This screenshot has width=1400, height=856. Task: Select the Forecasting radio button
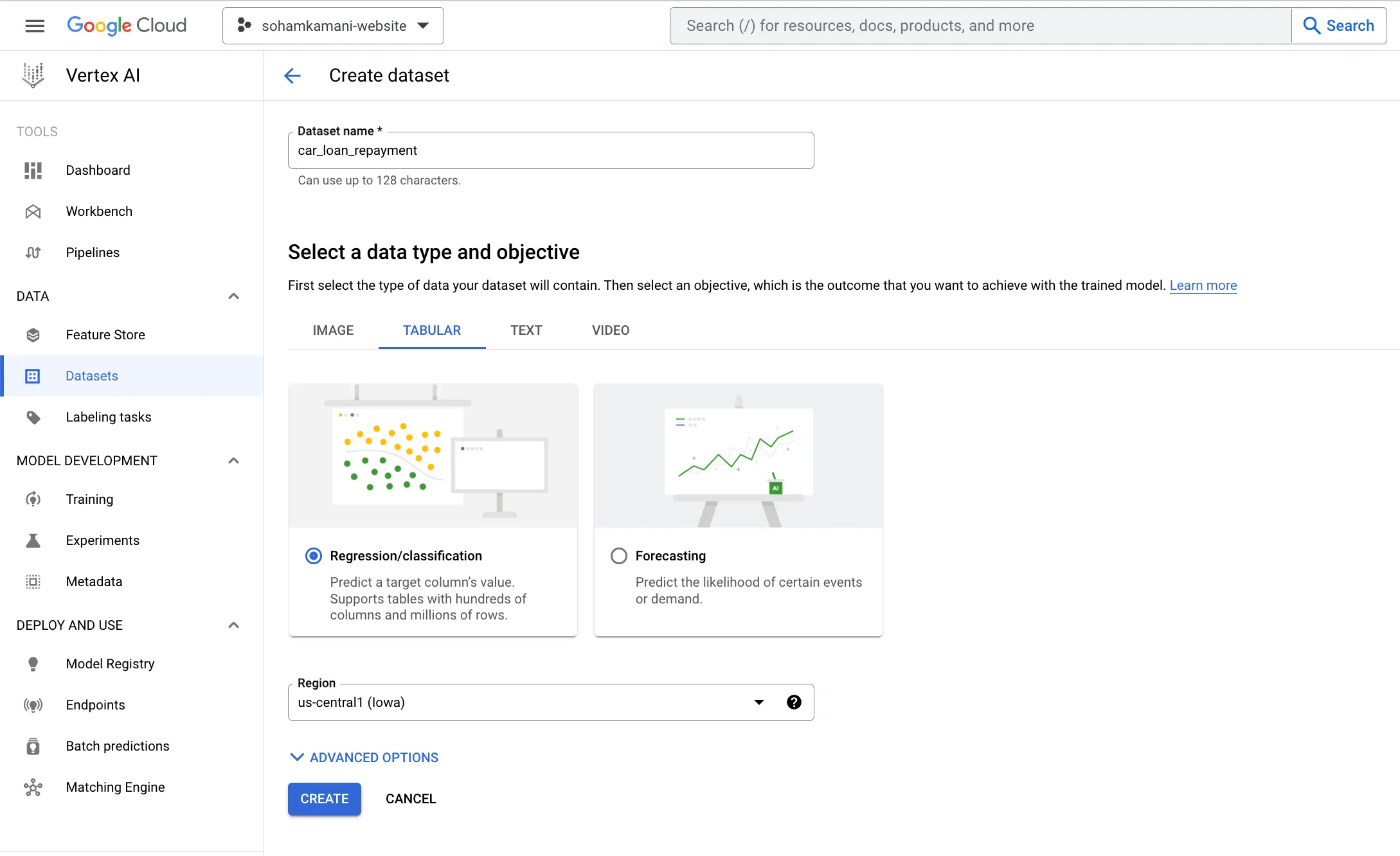[619, 556]
